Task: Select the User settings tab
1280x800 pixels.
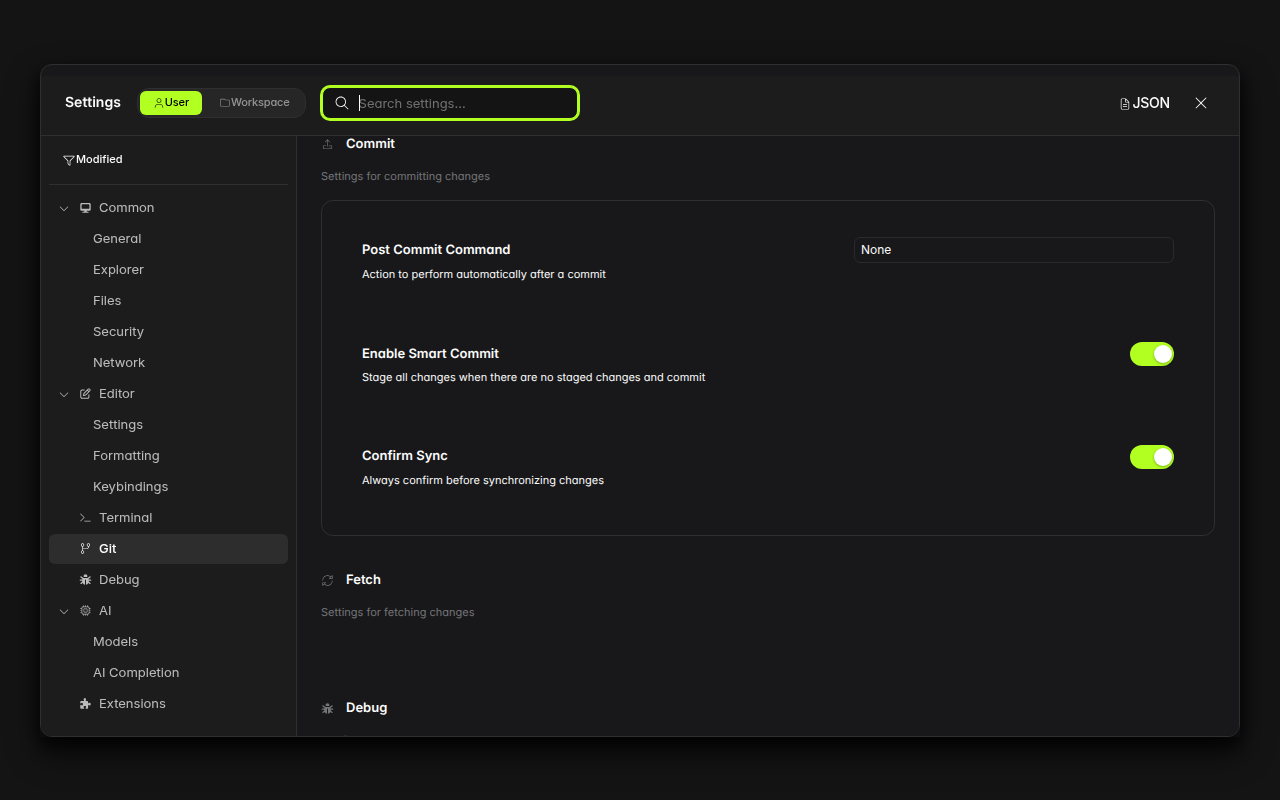Action: pyautogui.click(x=170, y=102)
